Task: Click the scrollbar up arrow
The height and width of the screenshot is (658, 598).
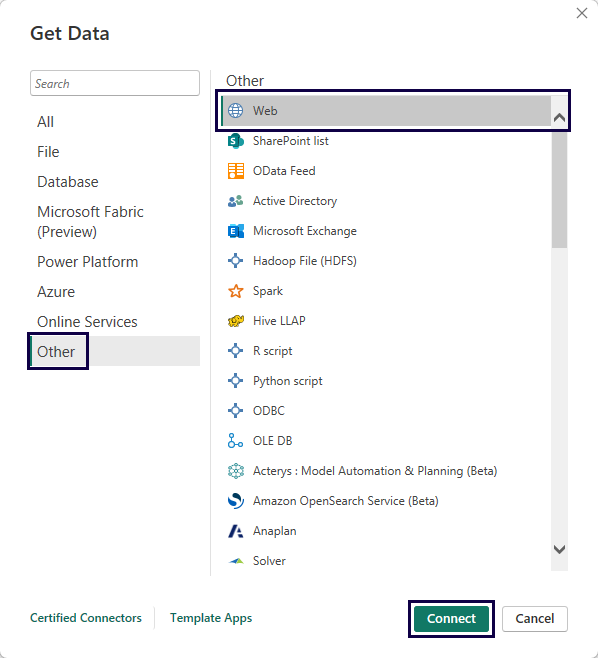Action: [x=559, y=118]
